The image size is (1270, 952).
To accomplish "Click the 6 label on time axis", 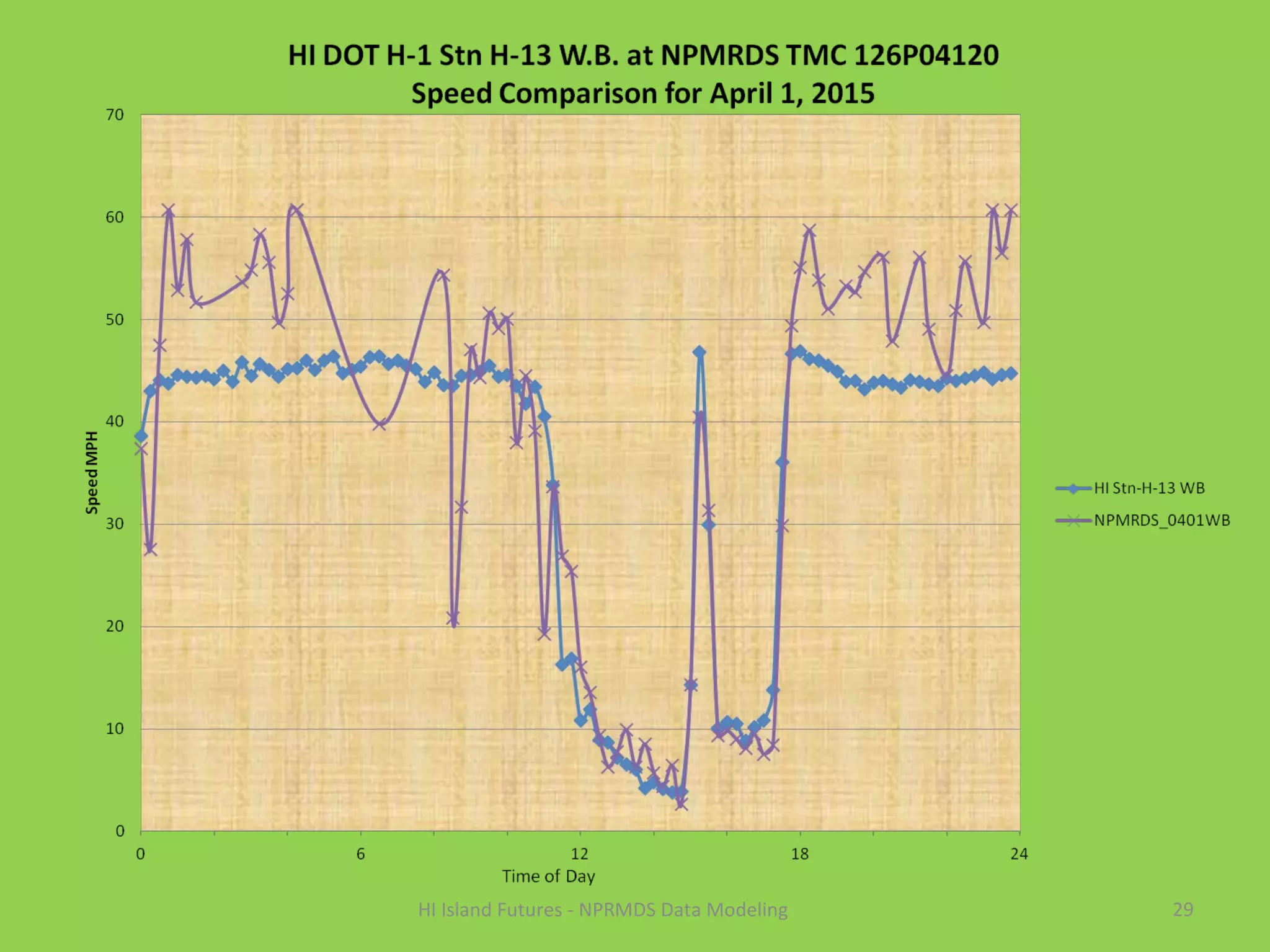I will [360, 854].
